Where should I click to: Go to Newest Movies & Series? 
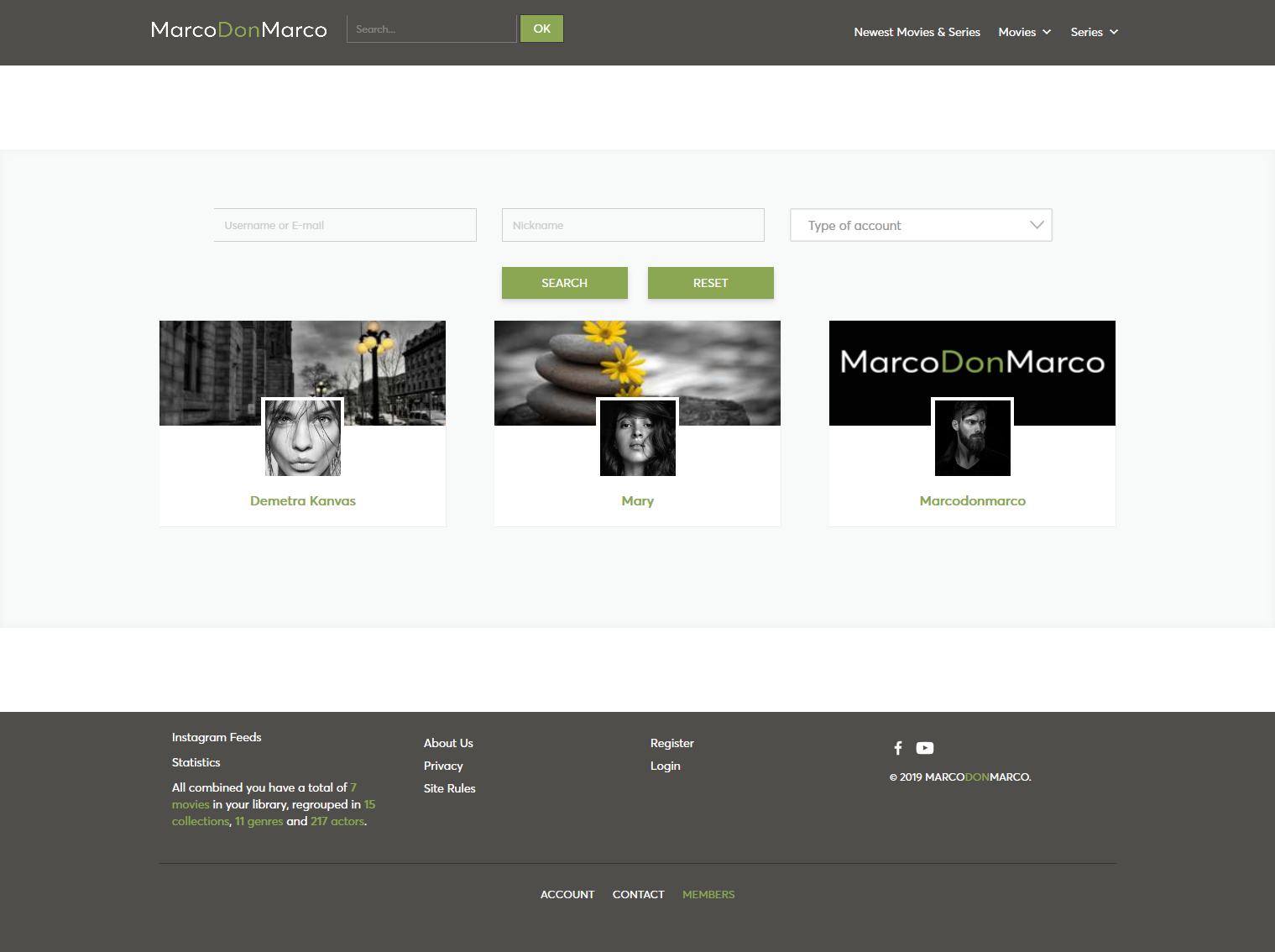(917, 32)
